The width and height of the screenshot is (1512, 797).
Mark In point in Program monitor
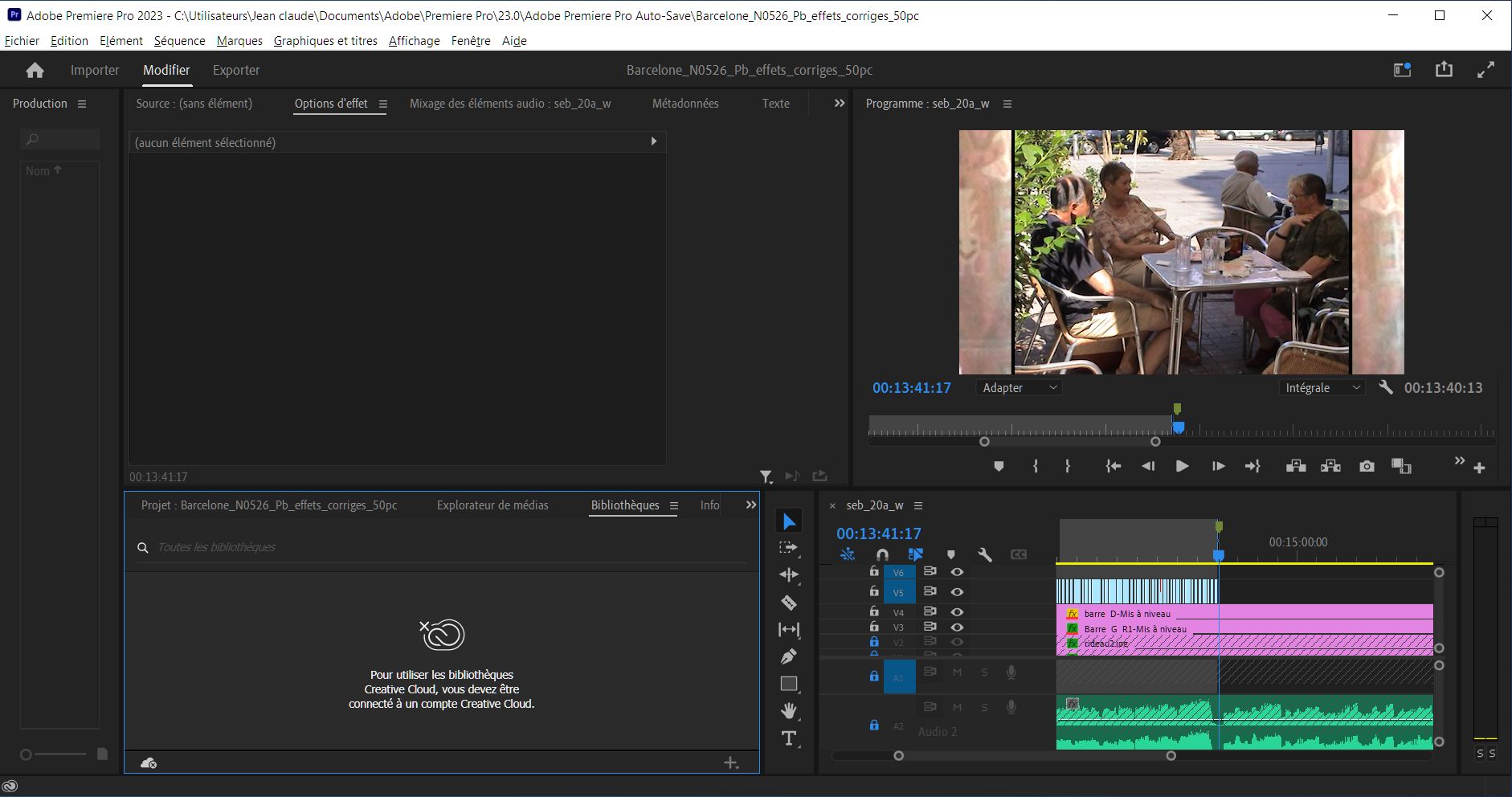point(1036,466)
